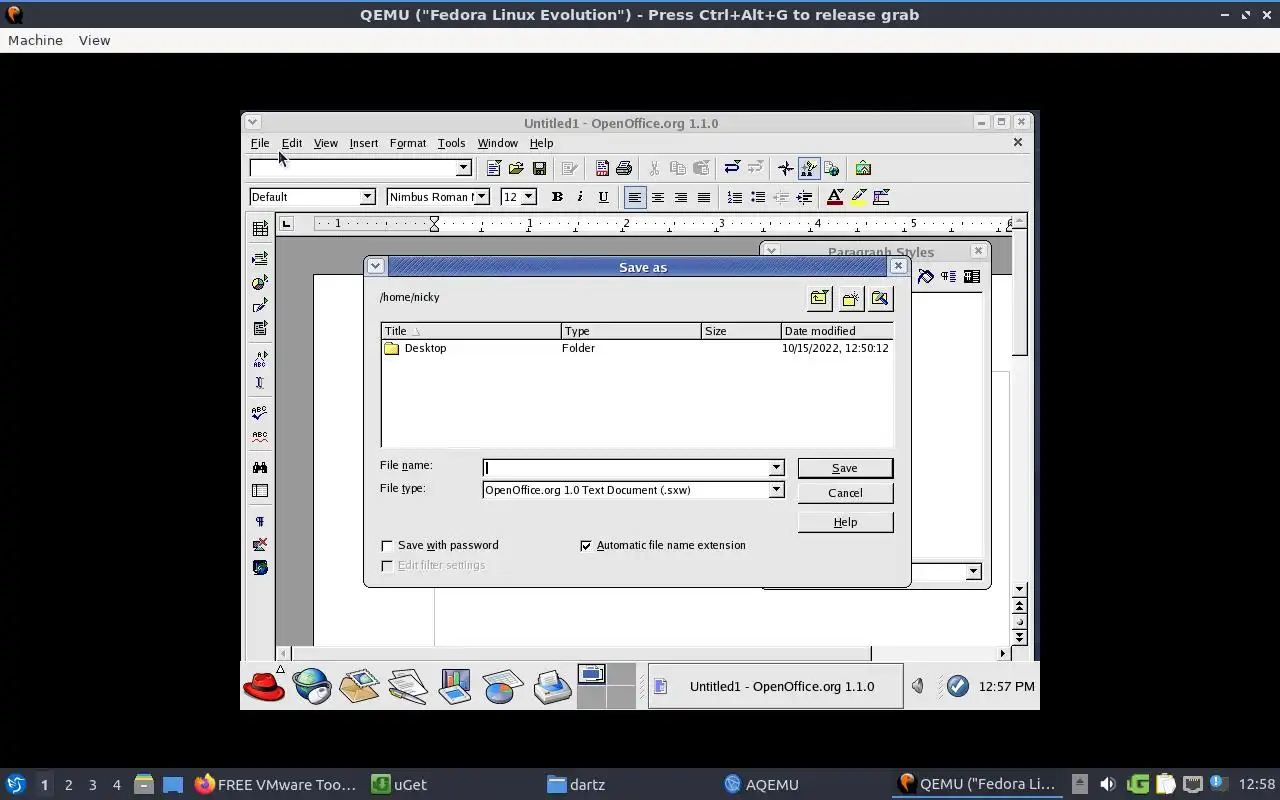Click the Red Hat main menu icon

[x=264, y=686]
